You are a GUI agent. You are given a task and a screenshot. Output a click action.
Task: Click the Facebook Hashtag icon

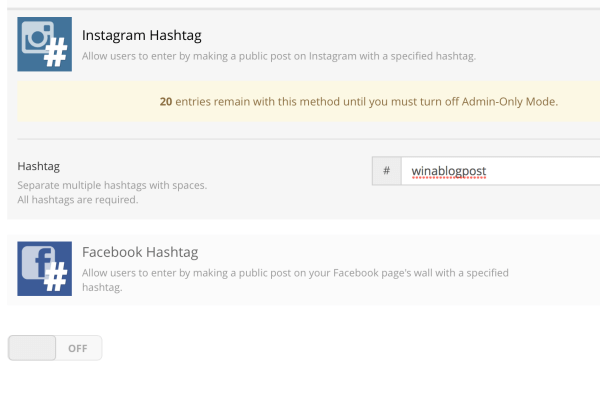click(x=44, y=269)
